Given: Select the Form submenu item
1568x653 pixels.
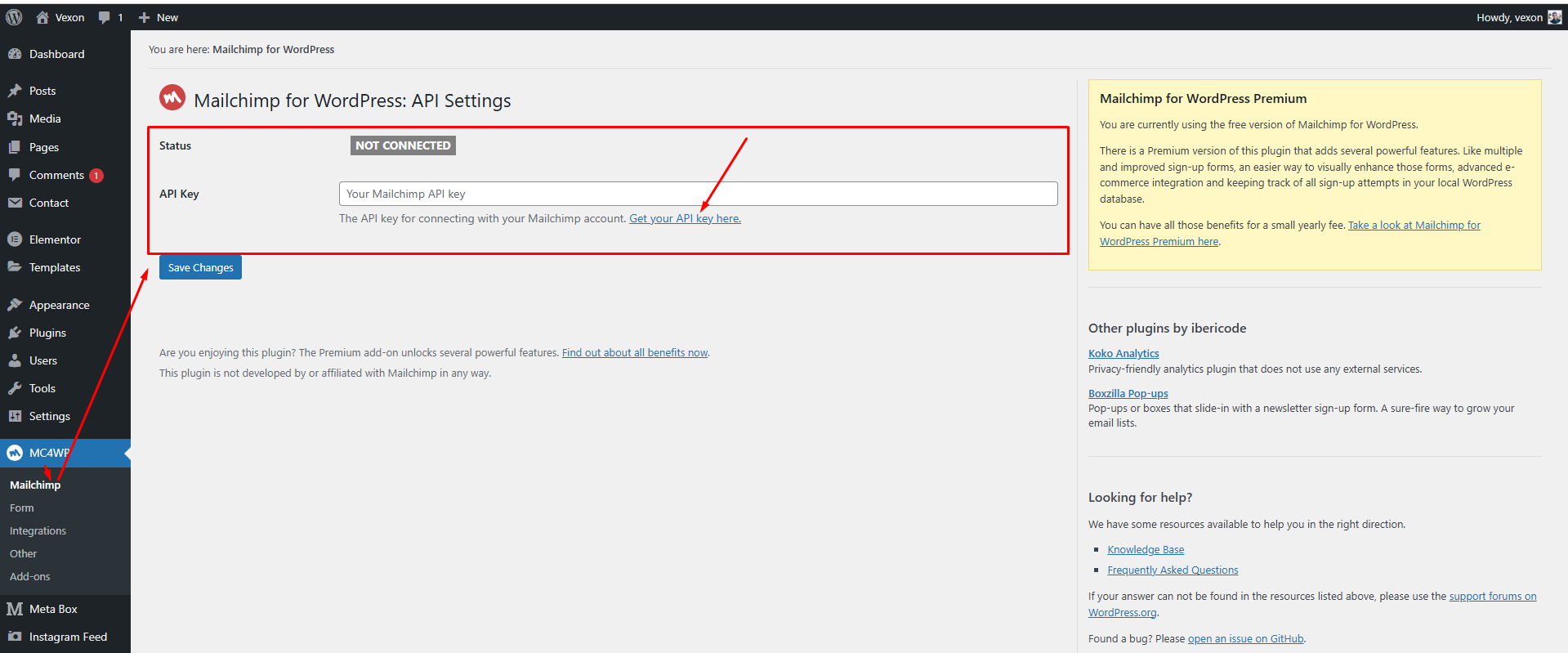Looking at the screenshot, I should (22, 508).
